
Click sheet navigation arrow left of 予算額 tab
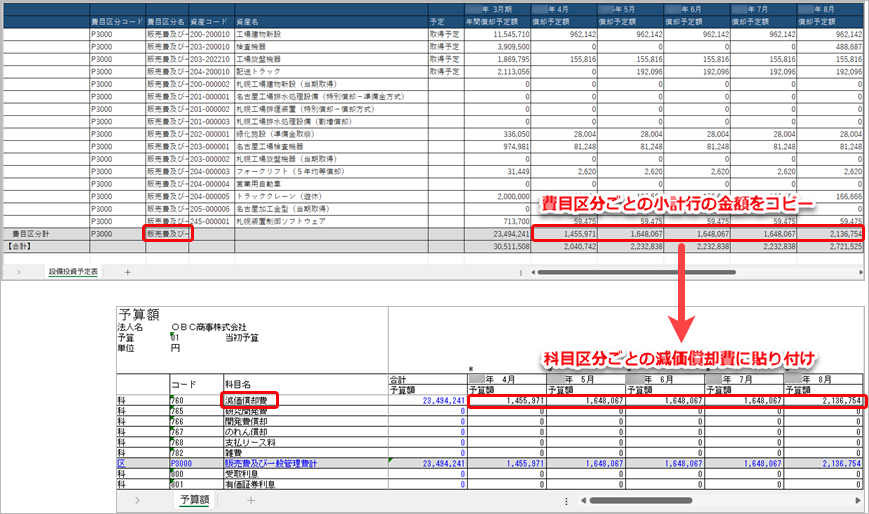coord(137,500)
